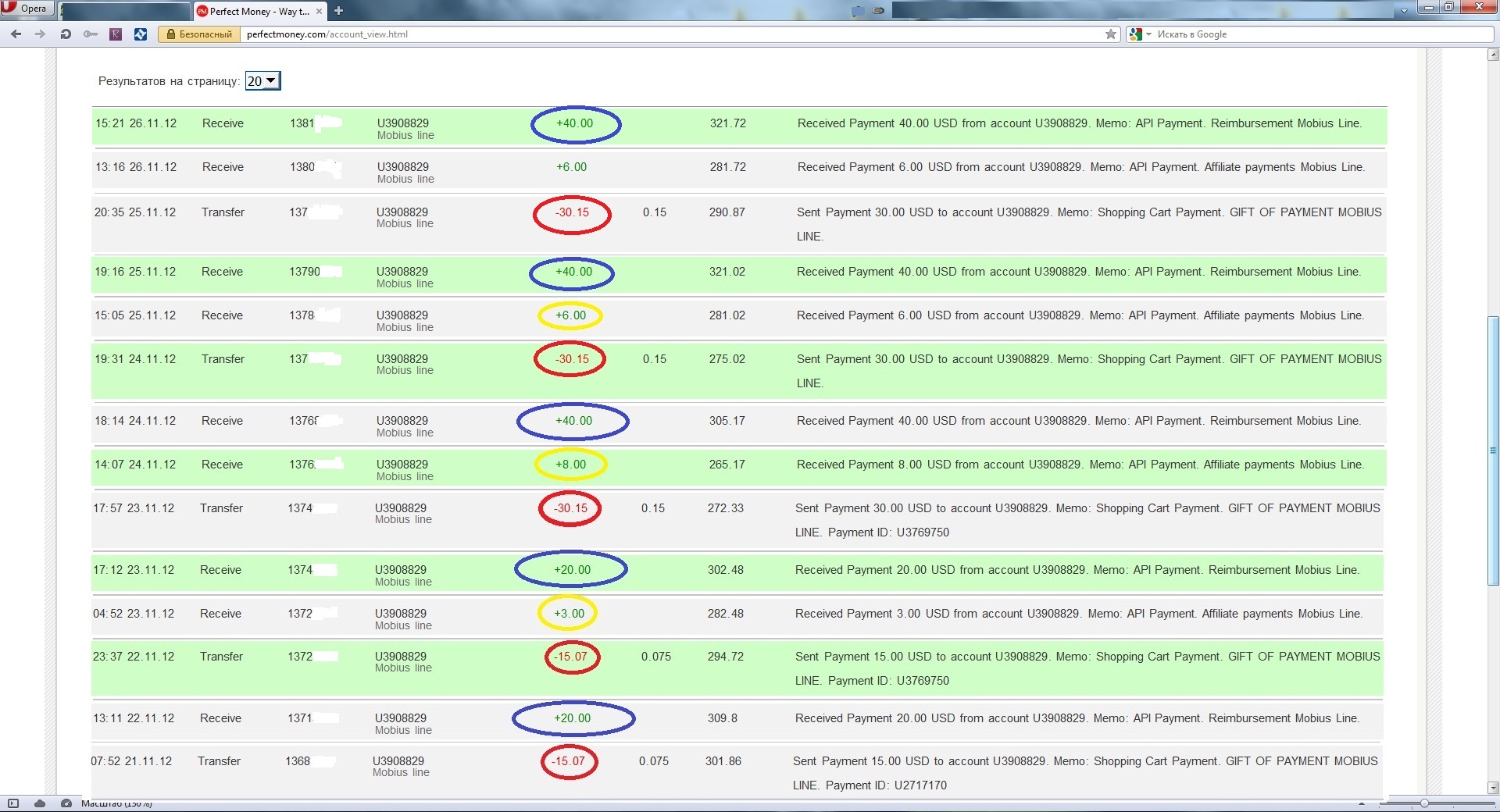Click the perfectmoney.com address field
This screenshot has height=812, width=1500.
click(672, 34)
